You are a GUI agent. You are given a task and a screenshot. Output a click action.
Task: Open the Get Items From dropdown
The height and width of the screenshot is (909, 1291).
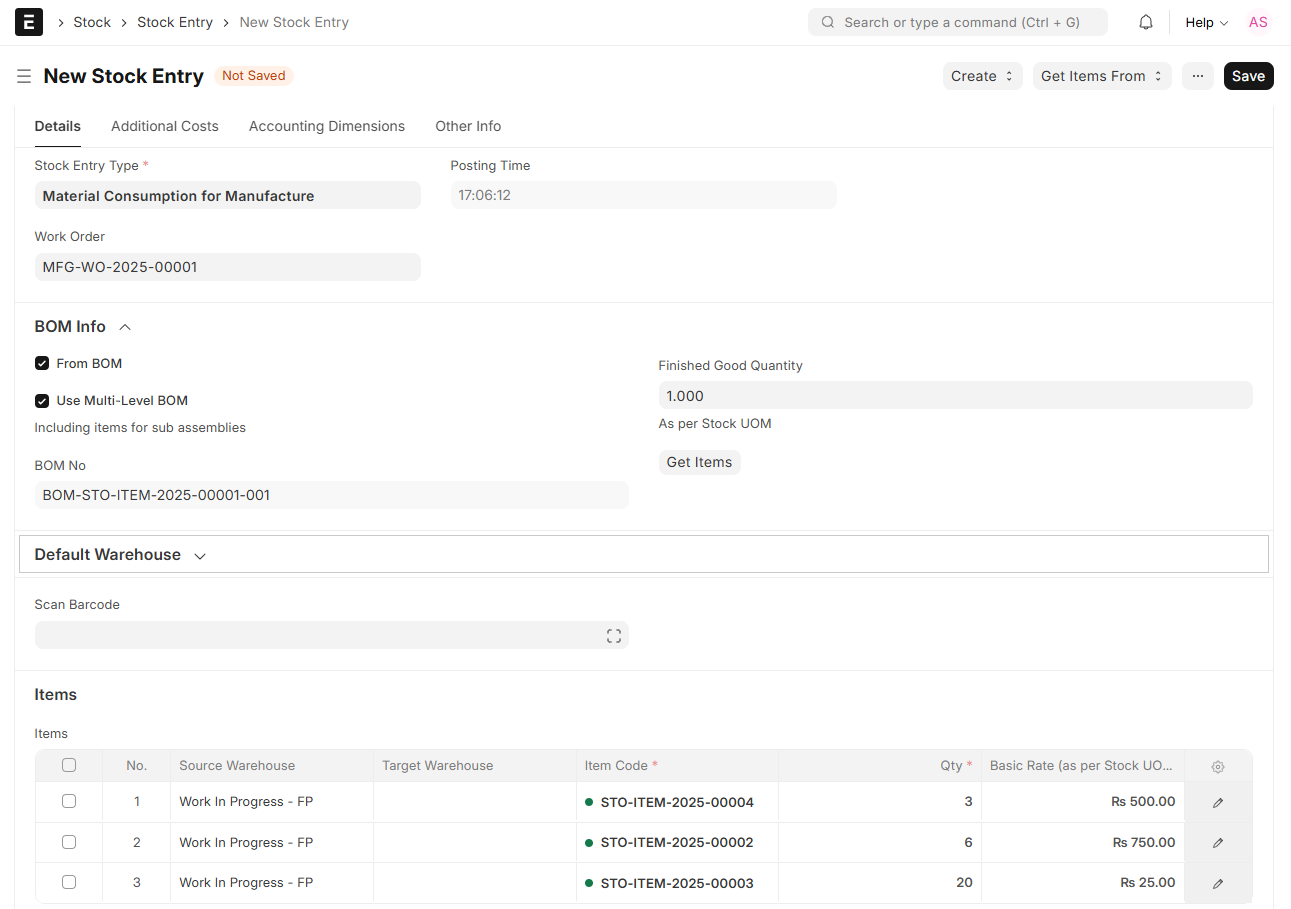click(x=1101, y=76)
